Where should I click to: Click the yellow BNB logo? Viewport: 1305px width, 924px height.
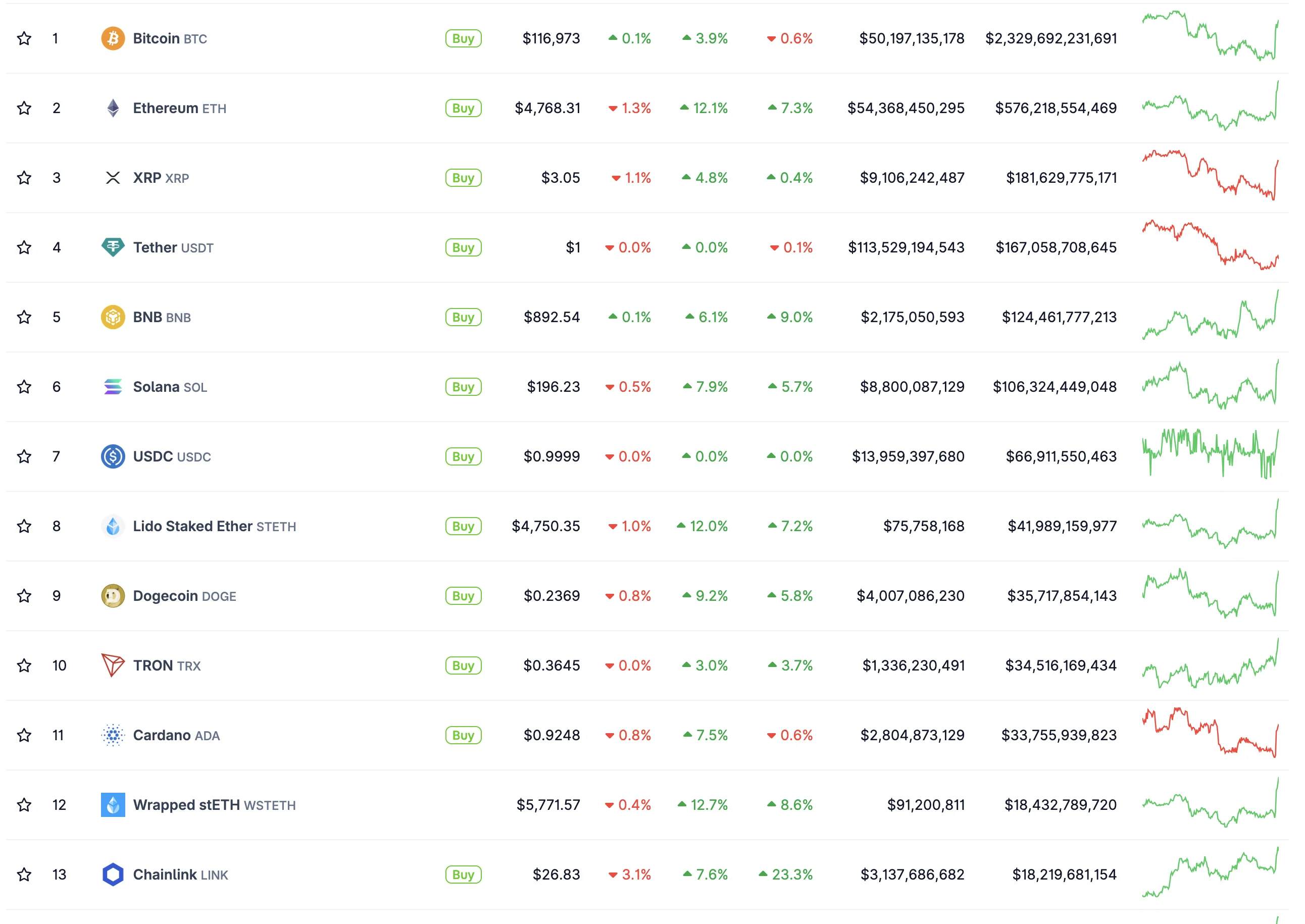click(113, 318)
